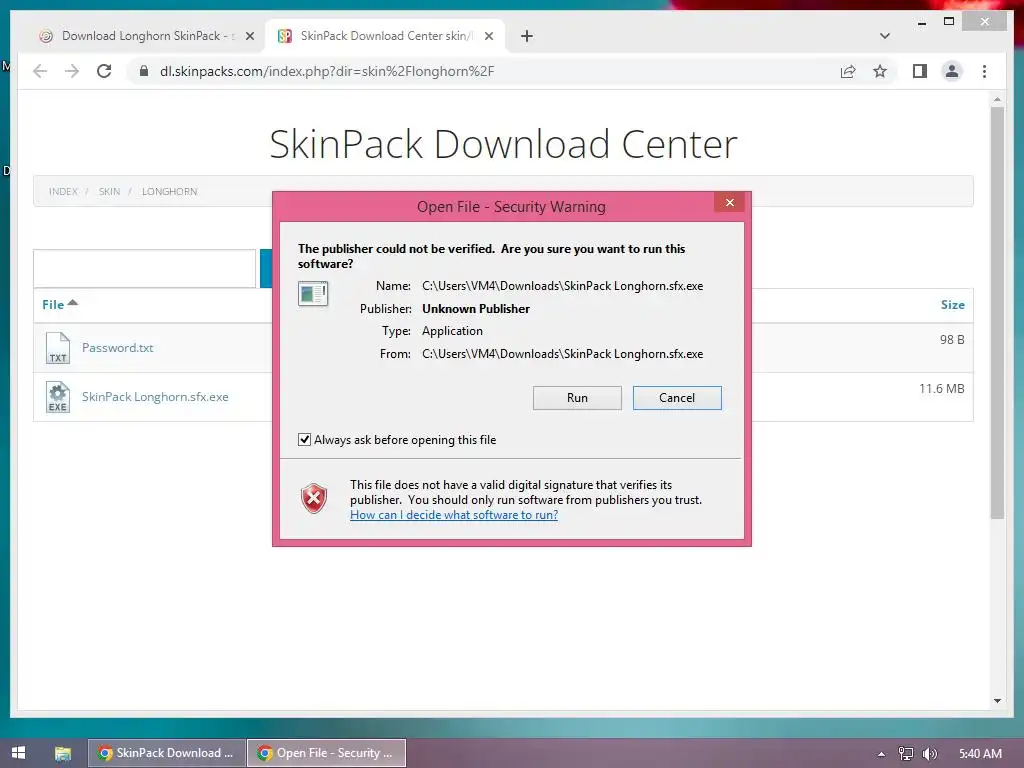
Task: Uncheck Always ask before opening this file
Action: coord(304,440)
